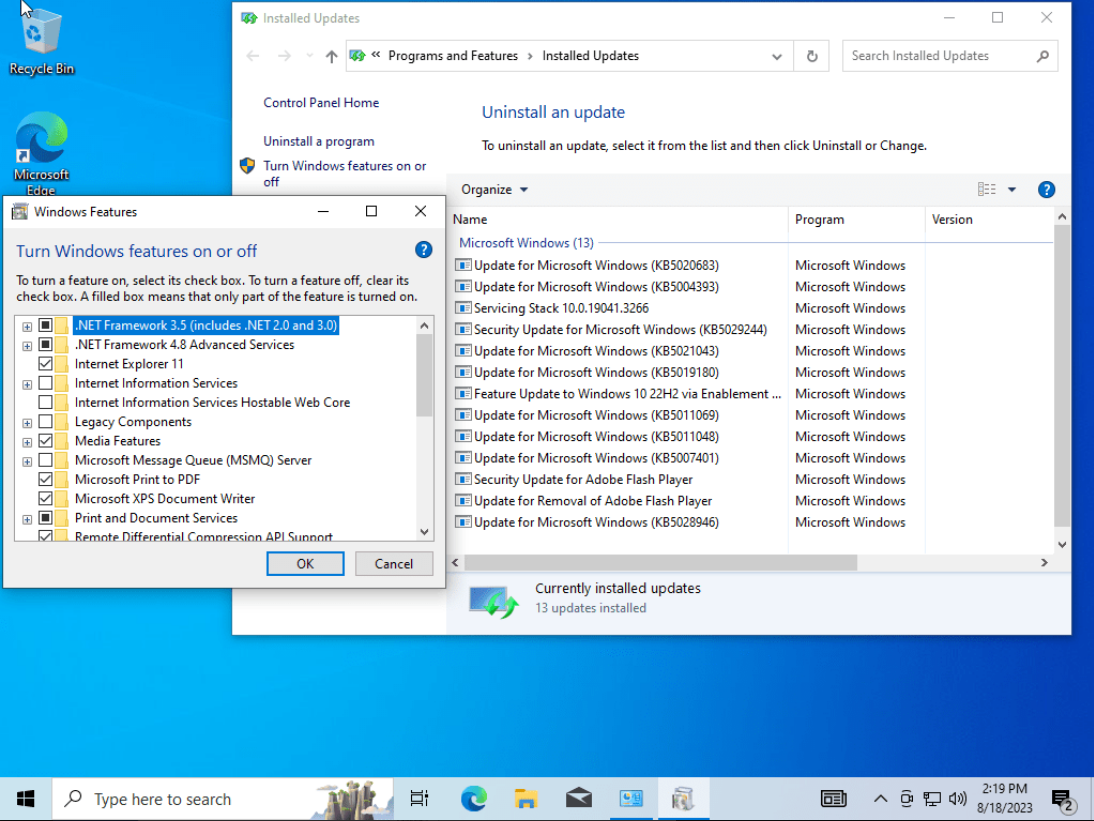This screenshot has height=821, width=1094.
Task: Open recent locations dropdown near navigation arrows
Action: 309,56
